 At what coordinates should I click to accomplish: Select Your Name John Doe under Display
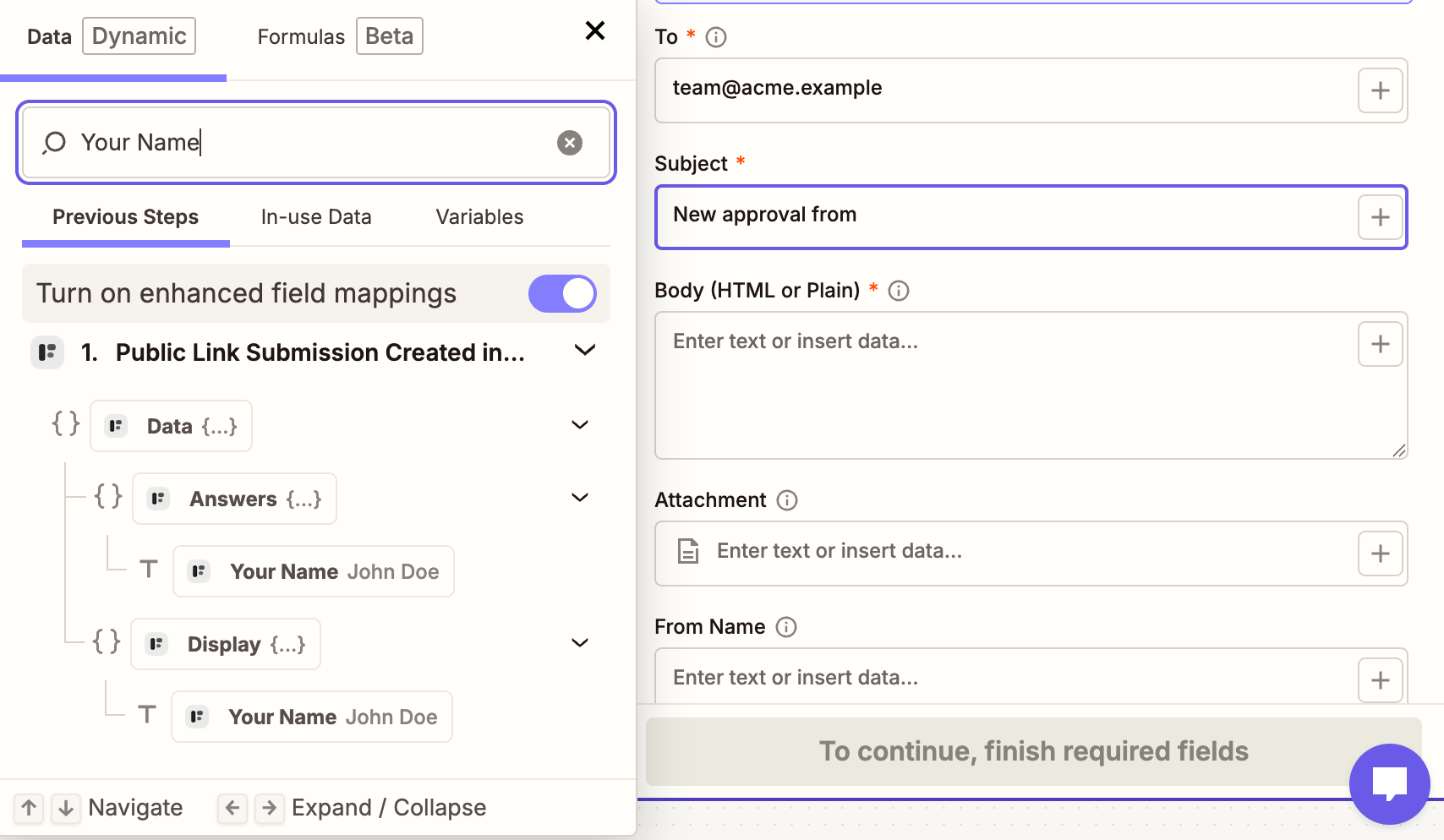(311, 717)
